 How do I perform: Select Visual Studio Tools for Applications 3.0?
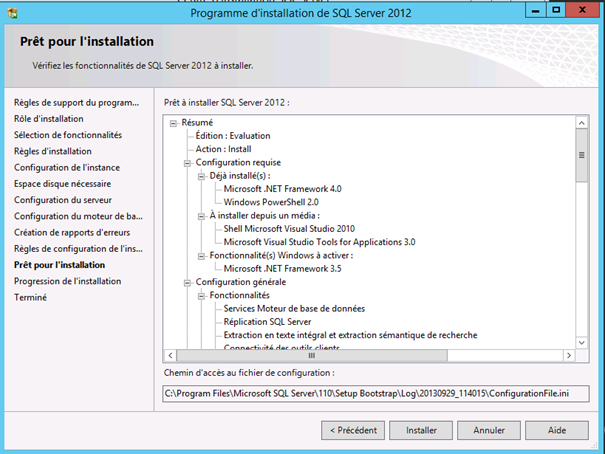click(x=319, y=242)
